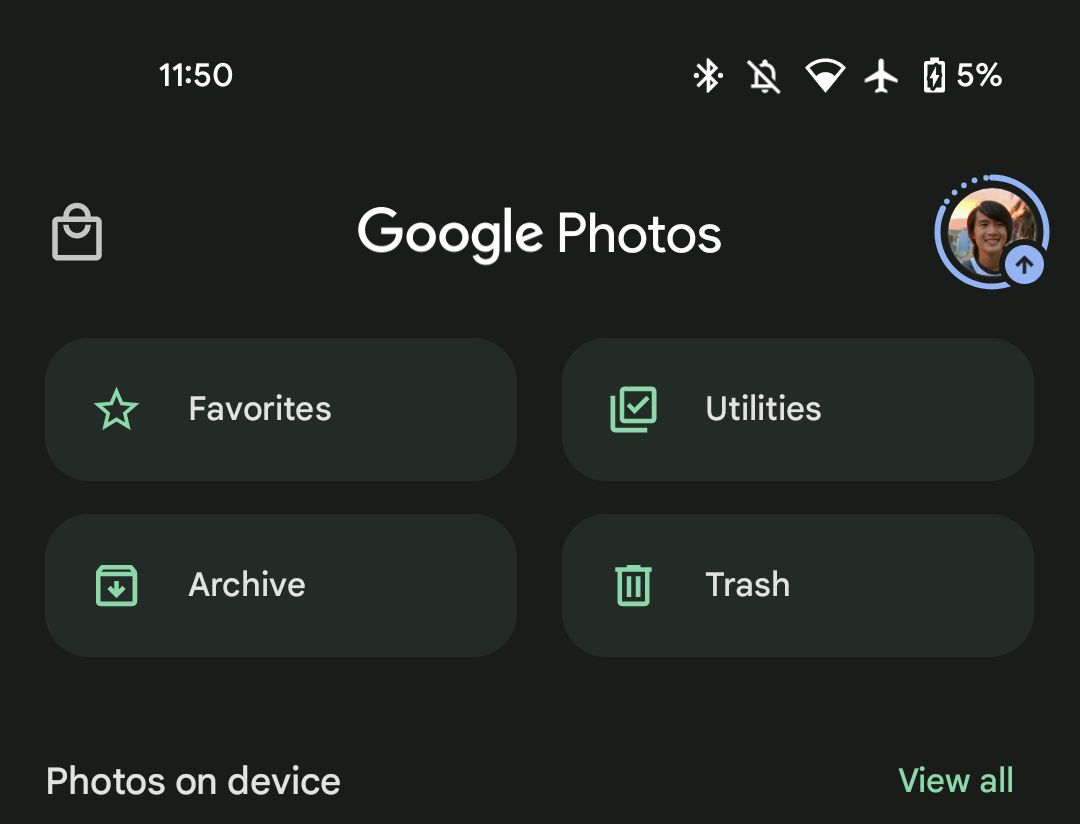Open the Utilities section
Viewport: 1080px width, 824px height.
click(797, 410)
